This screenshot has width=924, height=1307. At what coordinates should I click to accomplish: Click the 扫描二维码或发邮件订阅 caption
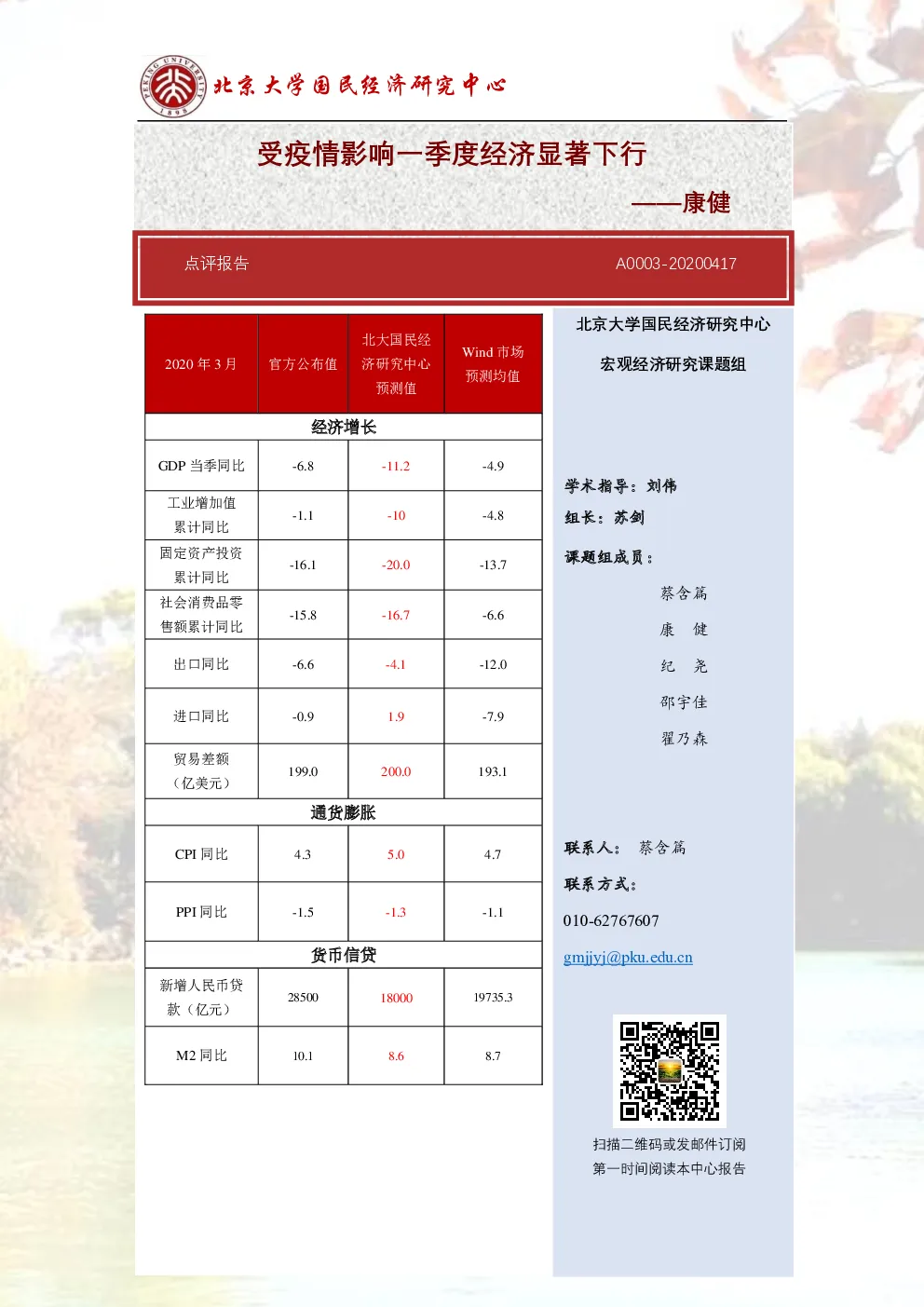click(x=669, y=1144)
